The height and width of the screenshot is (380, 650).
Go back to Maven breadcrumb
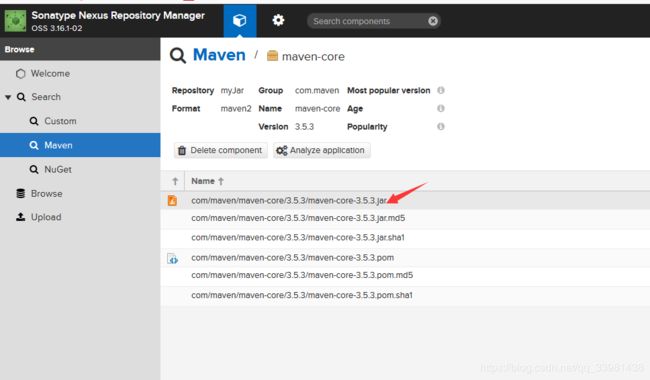(219, 55)
